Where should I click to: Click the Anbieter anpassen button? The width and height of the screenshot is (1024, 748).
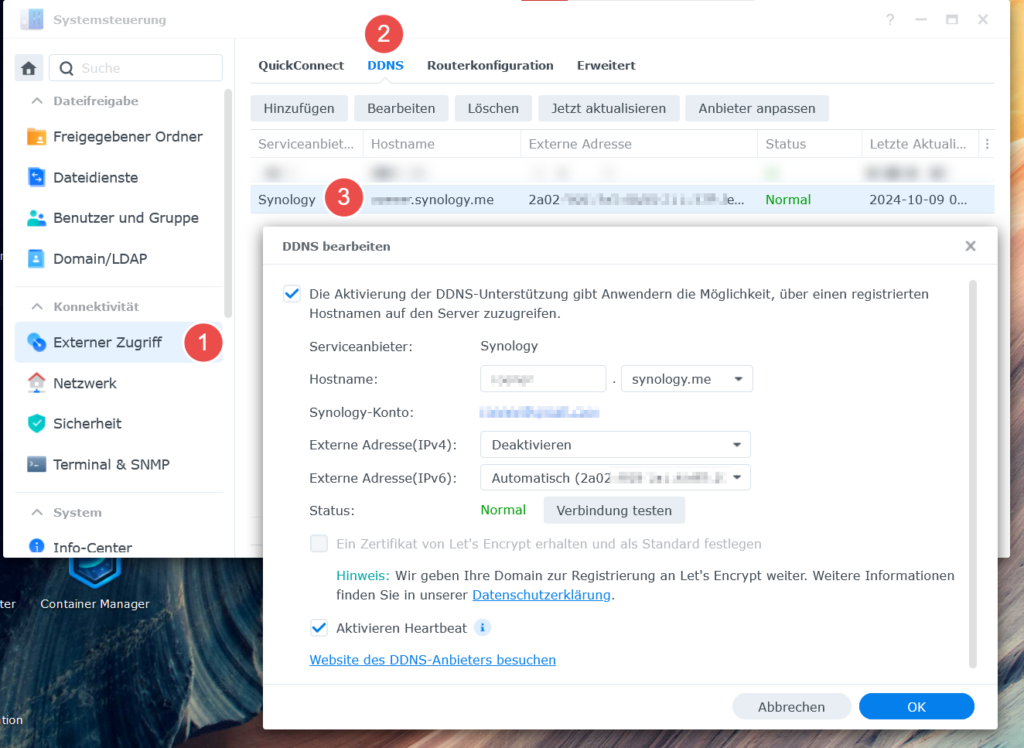pos(757,108)
